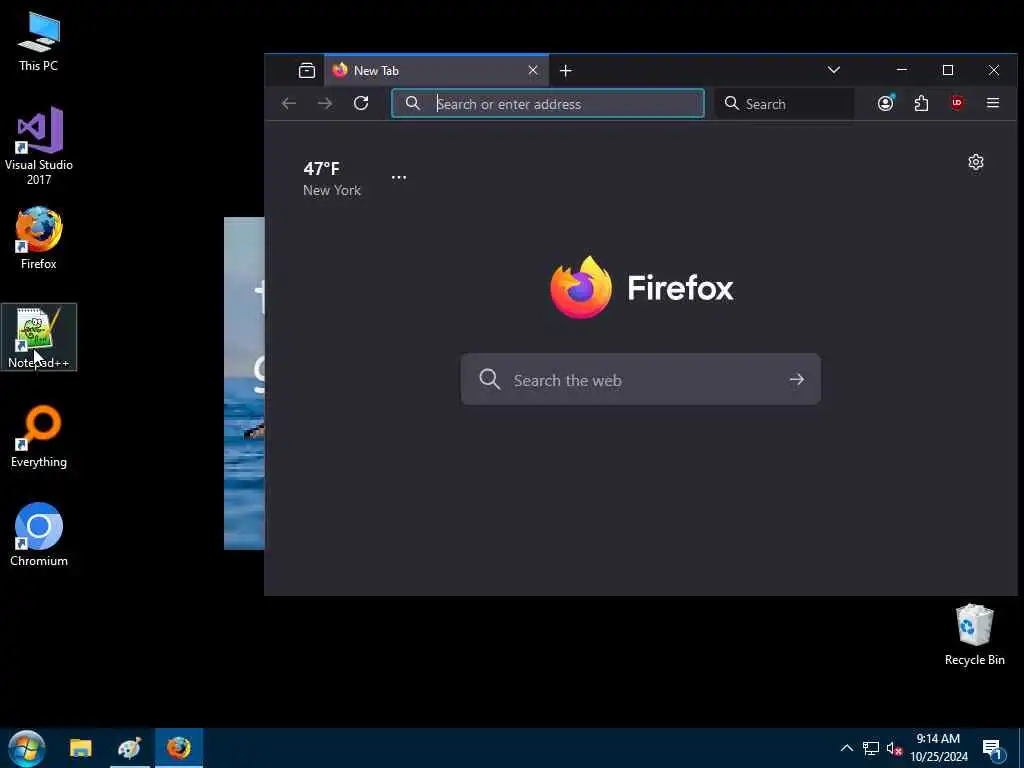This screenshot has width=1024, height=768.
Task: Open the 47°F New York weather forecast
Action: (x=332, y=178)
